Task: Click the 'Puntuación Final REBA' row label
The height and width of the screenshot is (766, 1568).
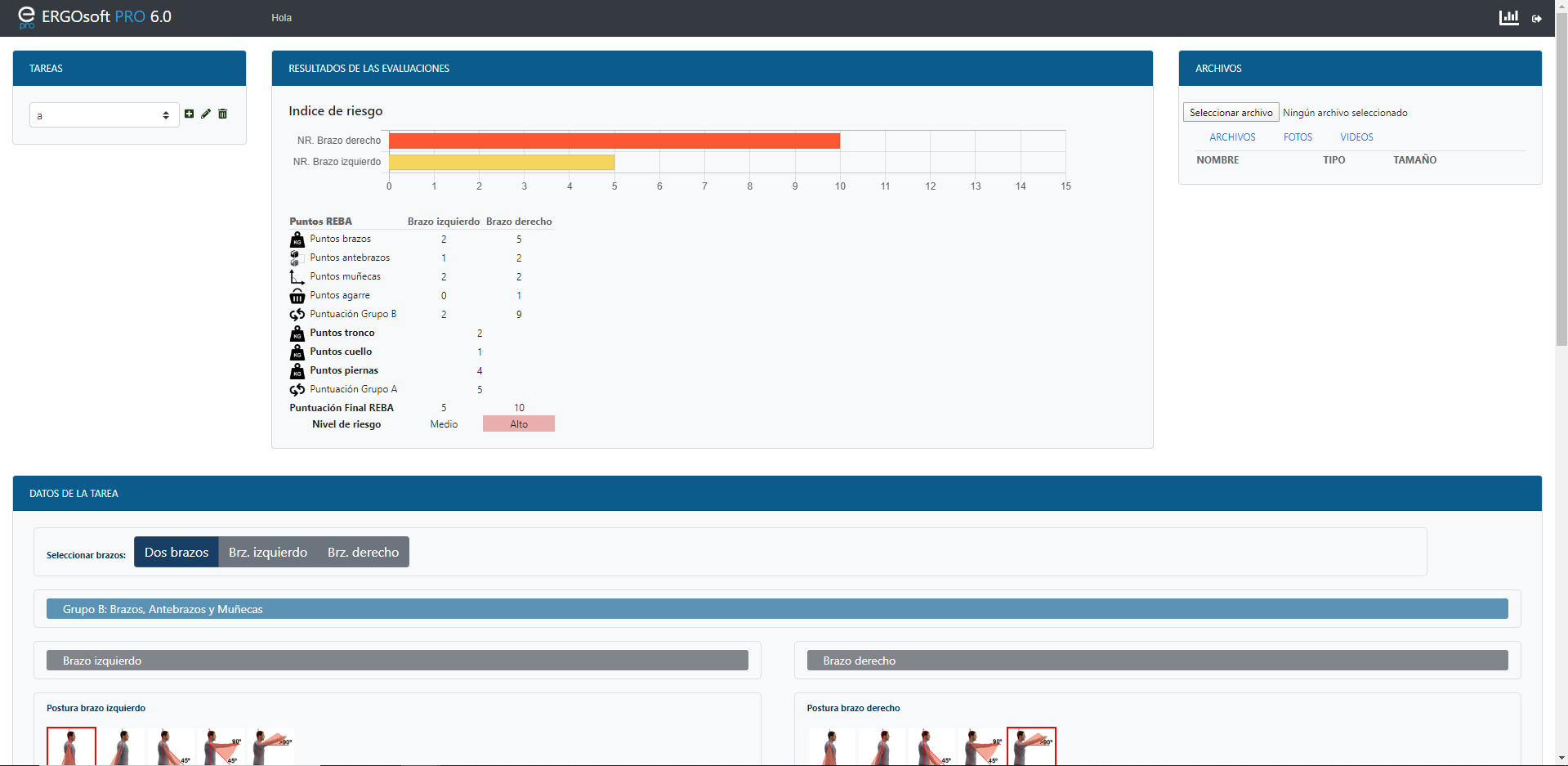Action: [342, 408]
